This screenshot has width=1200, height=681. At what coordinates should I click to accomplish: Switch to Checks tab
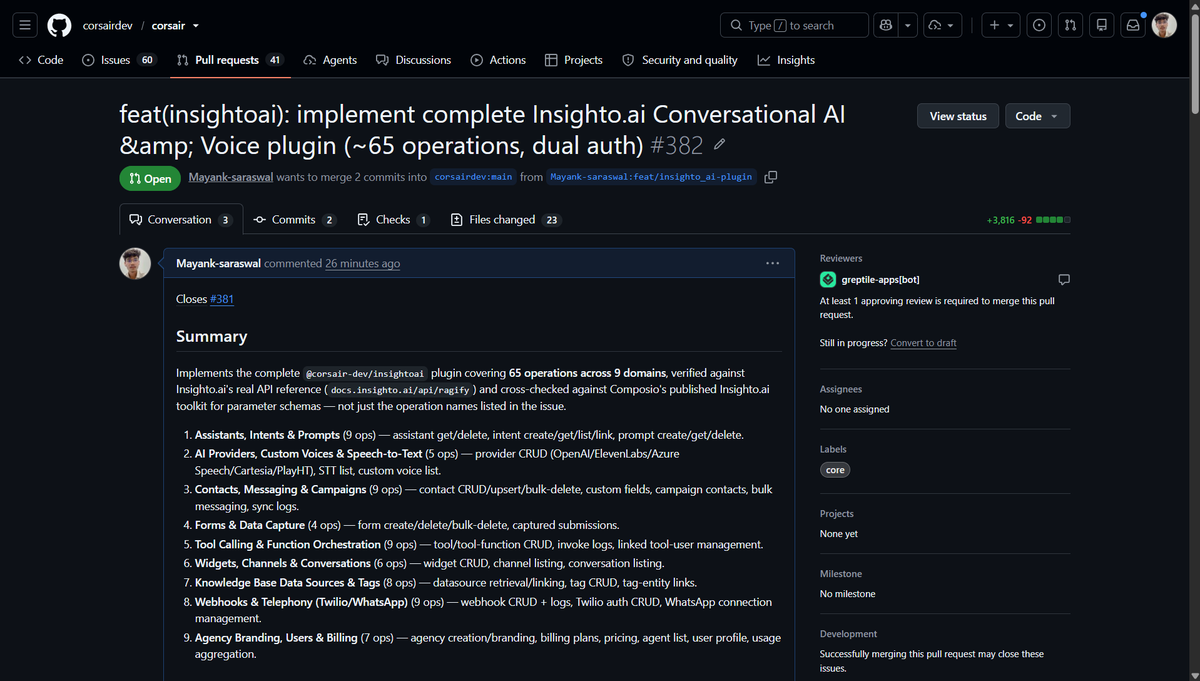coord(393,220)
